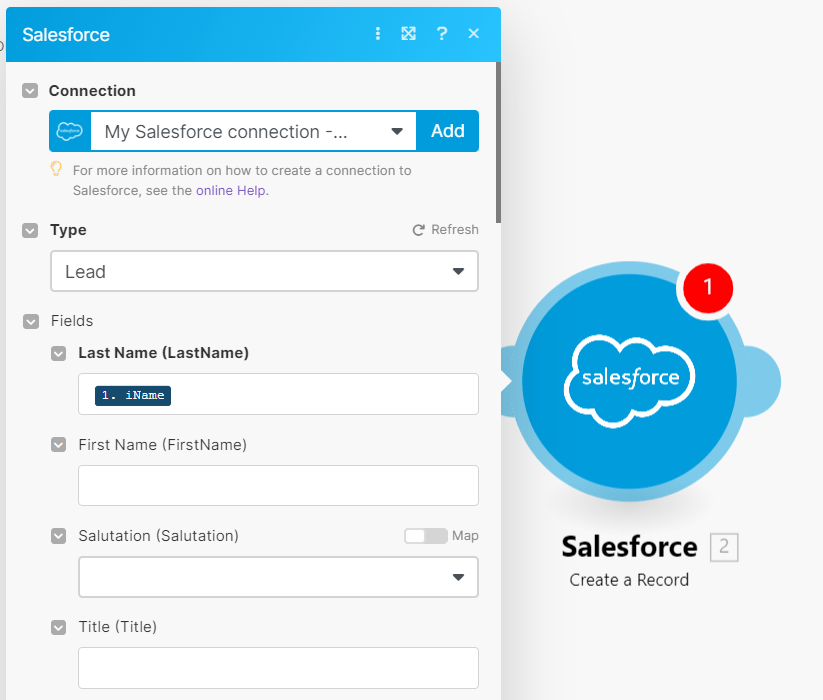Click the First Name input field
The height and width of the screenshot is (700, 823).
278,485
